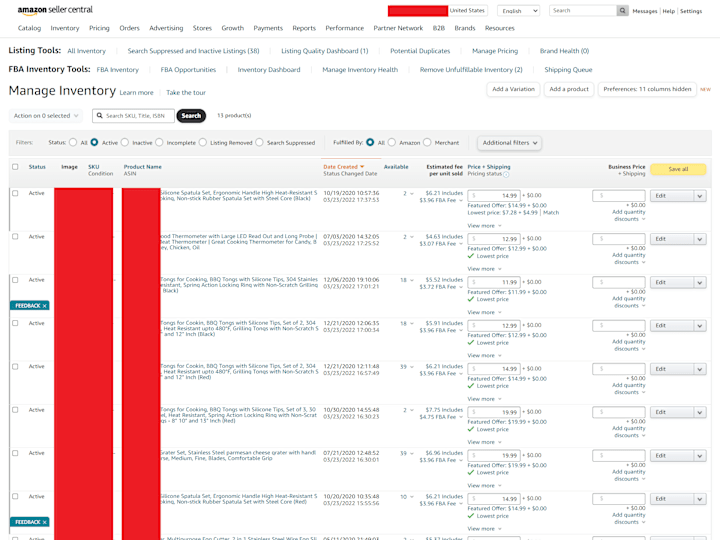Open the Pricing menu
The image size is (720, 540).
coord(99,28)
